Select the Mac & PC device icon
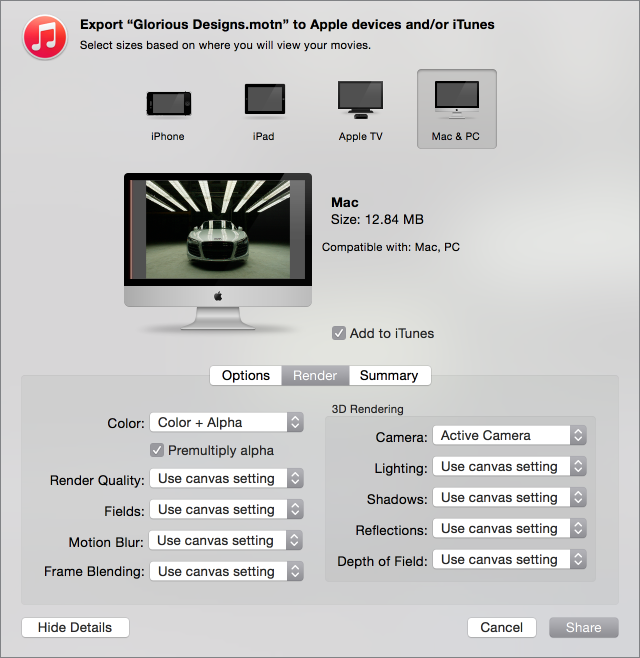The image size is (640, 658). click(x=457, y=109)
